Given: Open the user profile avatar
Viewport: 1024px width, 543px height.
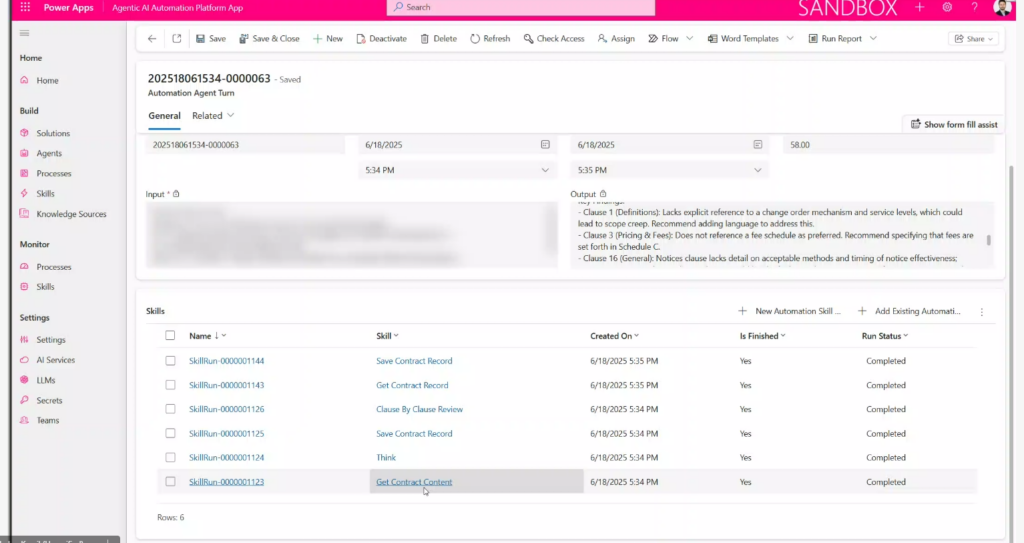Looking at the screenshot, I should tap(1002, 7).
